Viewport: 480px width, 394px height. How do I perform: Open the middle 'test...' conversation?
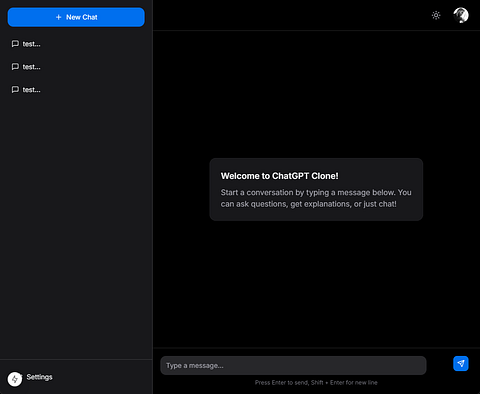coord(76,67)
